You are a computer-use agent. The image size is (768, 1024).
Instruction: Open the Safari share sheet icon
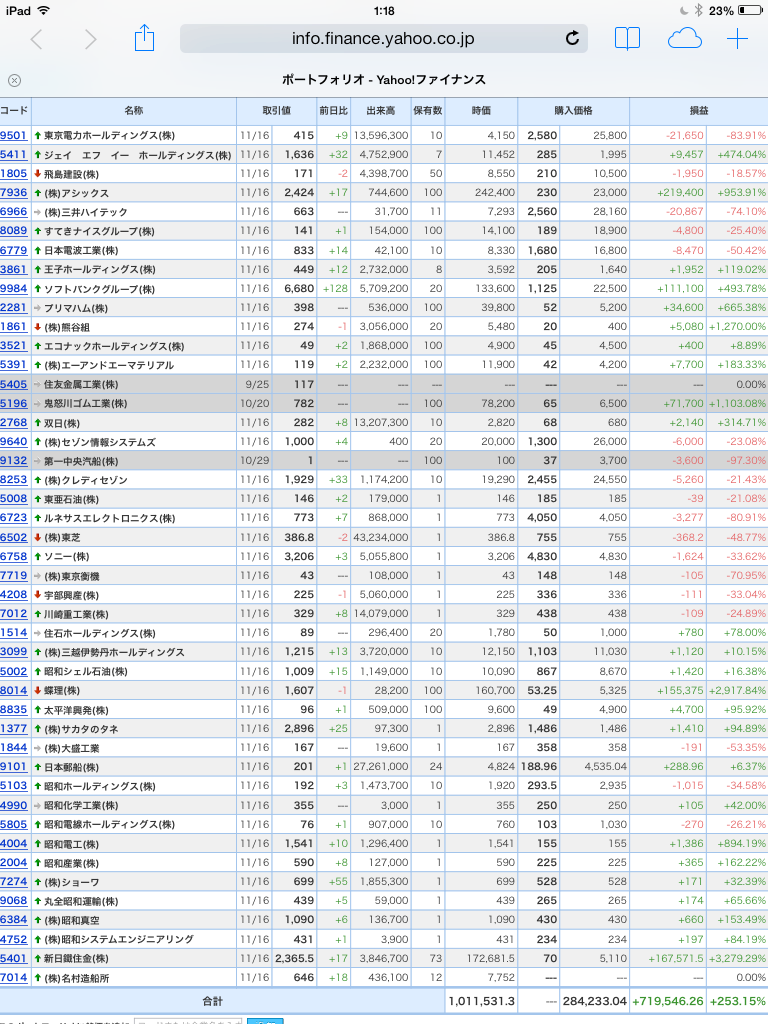point(144,38)
